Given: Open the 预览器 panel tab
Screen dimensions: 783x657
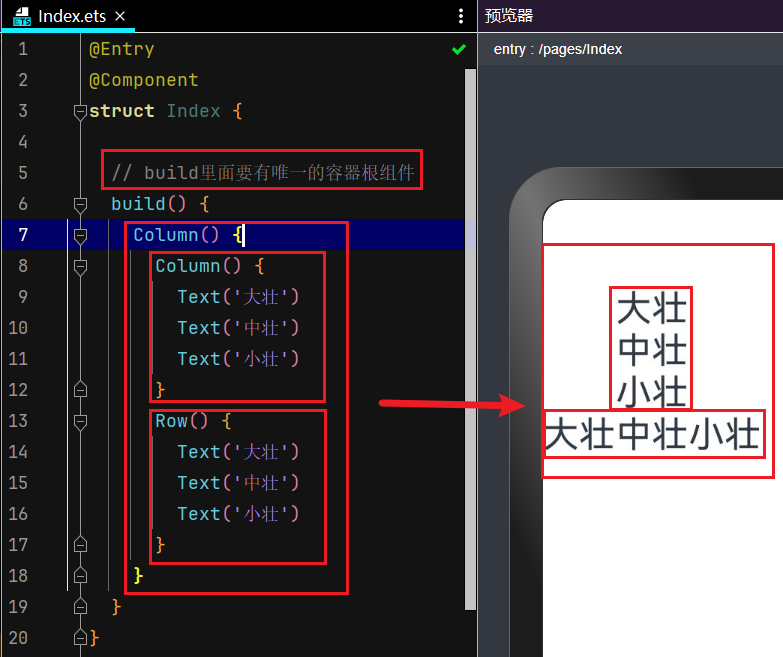Looking at the screenshot, I should (509, 15).
